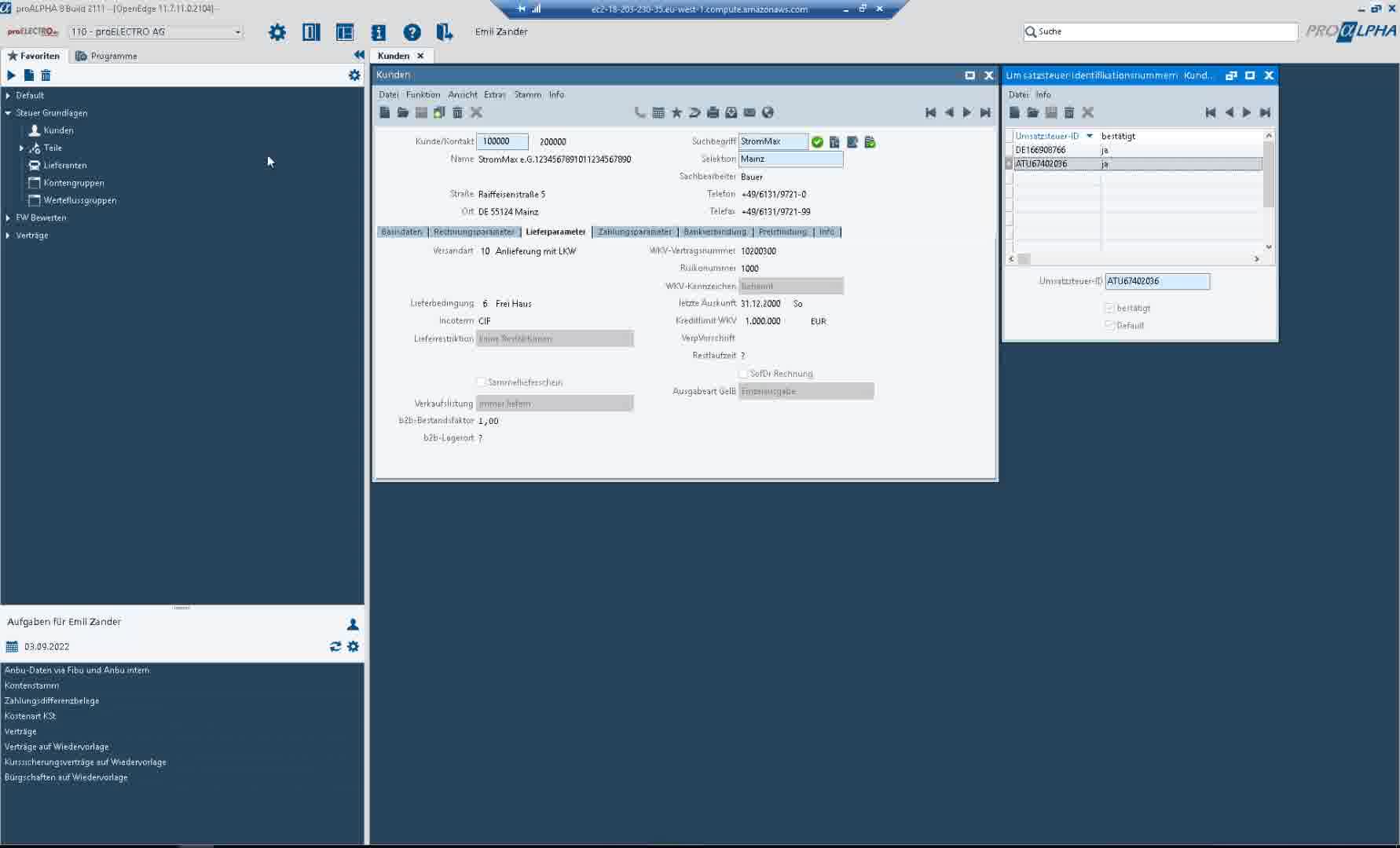Collapse the sidebar with the double-arrow icon

(x=359, y=55)
